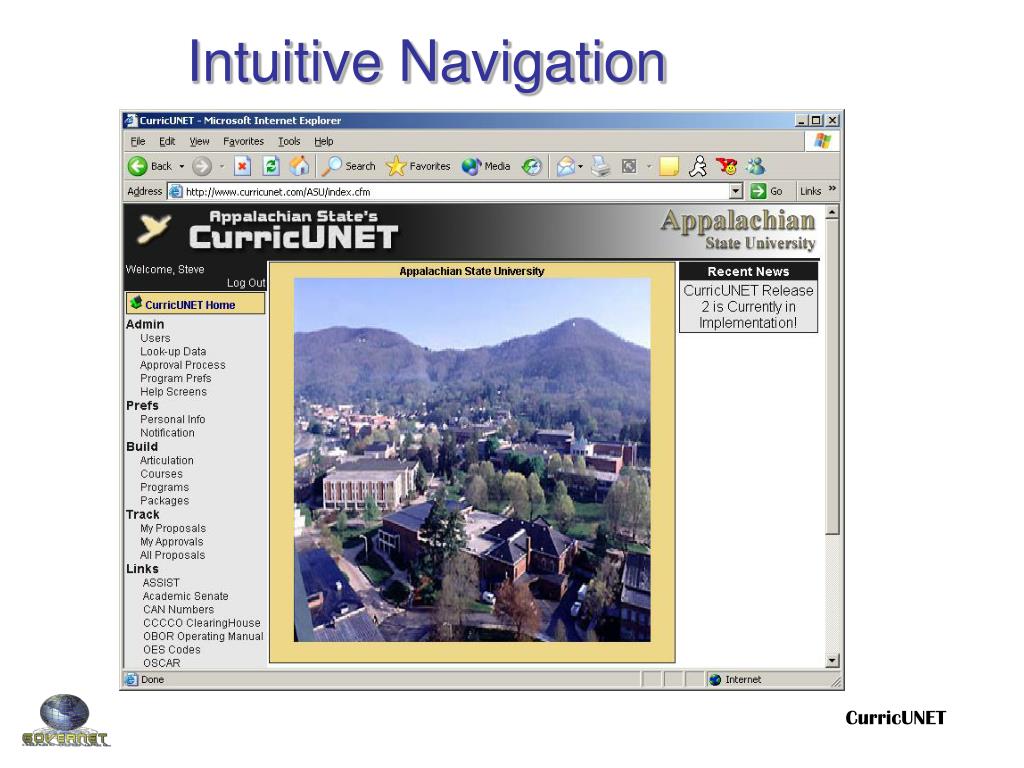1024x768 pixels.
Task: Open the Programs build link
Action: click(x=164, y=487)
